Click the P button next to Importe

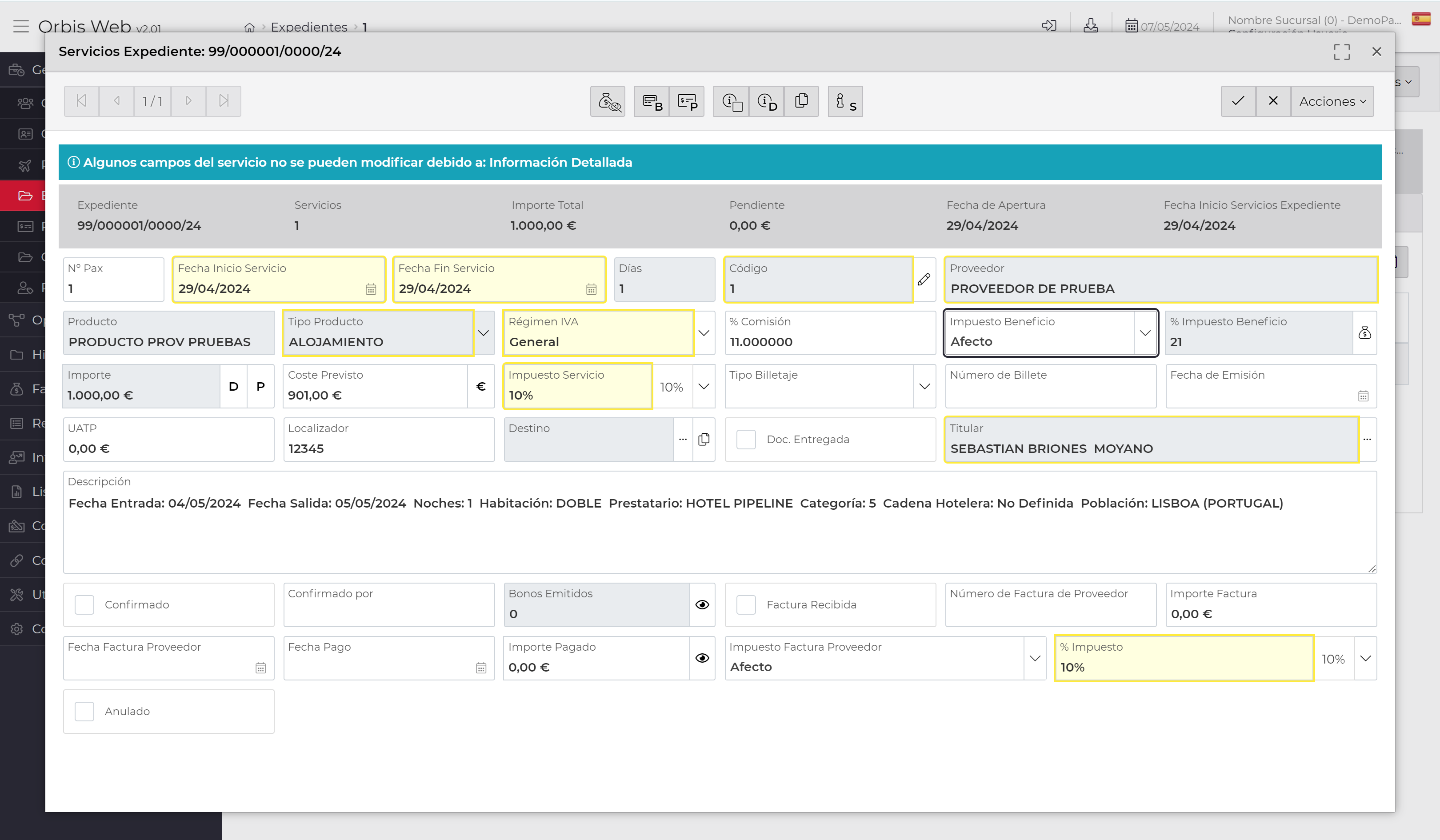click(260, 386)
